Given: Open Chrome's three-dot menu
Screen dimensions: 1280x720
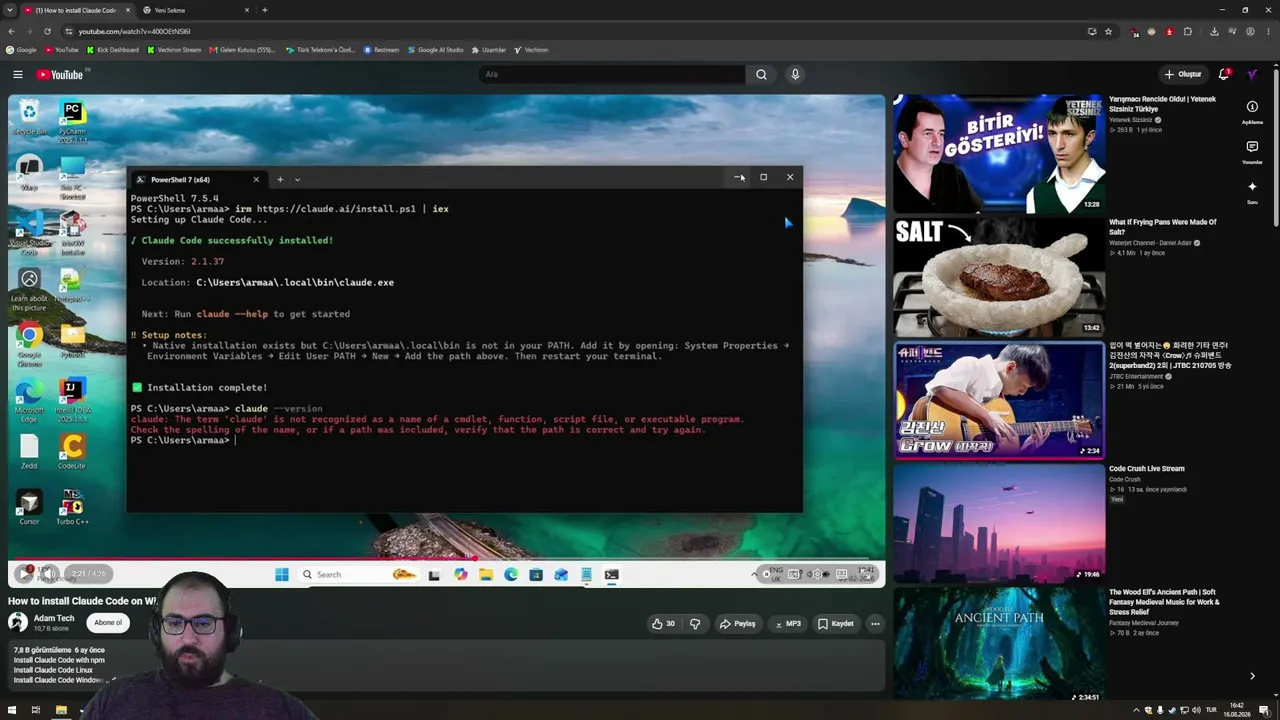Looking at the screenshot, I should coord(1268,31).
